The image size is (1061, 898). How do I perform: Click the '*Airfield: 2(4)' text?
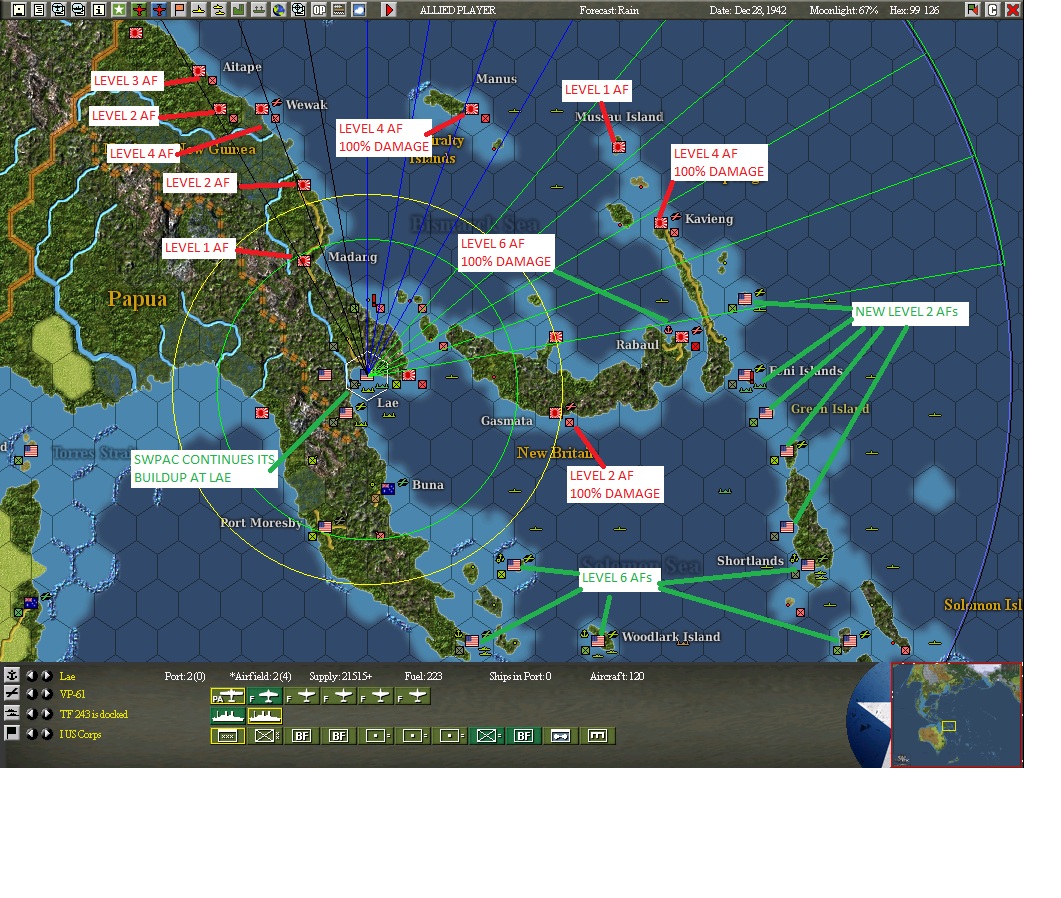point(261,676)
